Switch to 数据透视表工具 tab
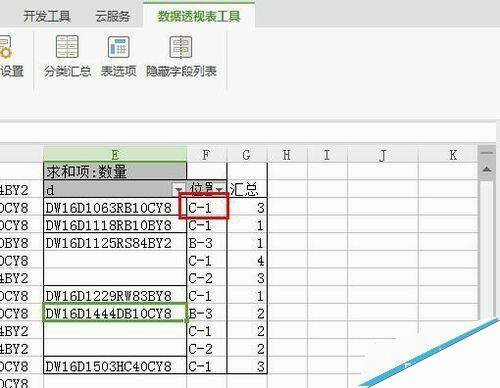Screen dimensions: 500x388 [199, 16]
